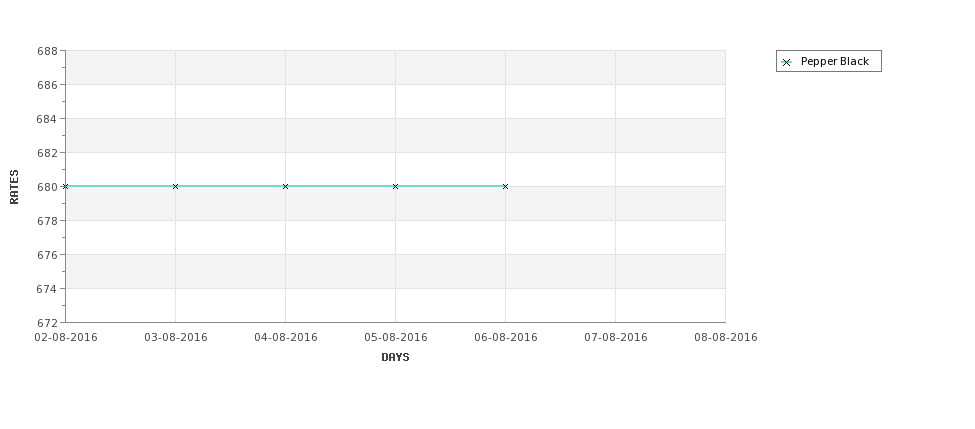Click the data point marker at 05-08-2016
Viewport: 975px width, 429px height.
coord(395,187)
